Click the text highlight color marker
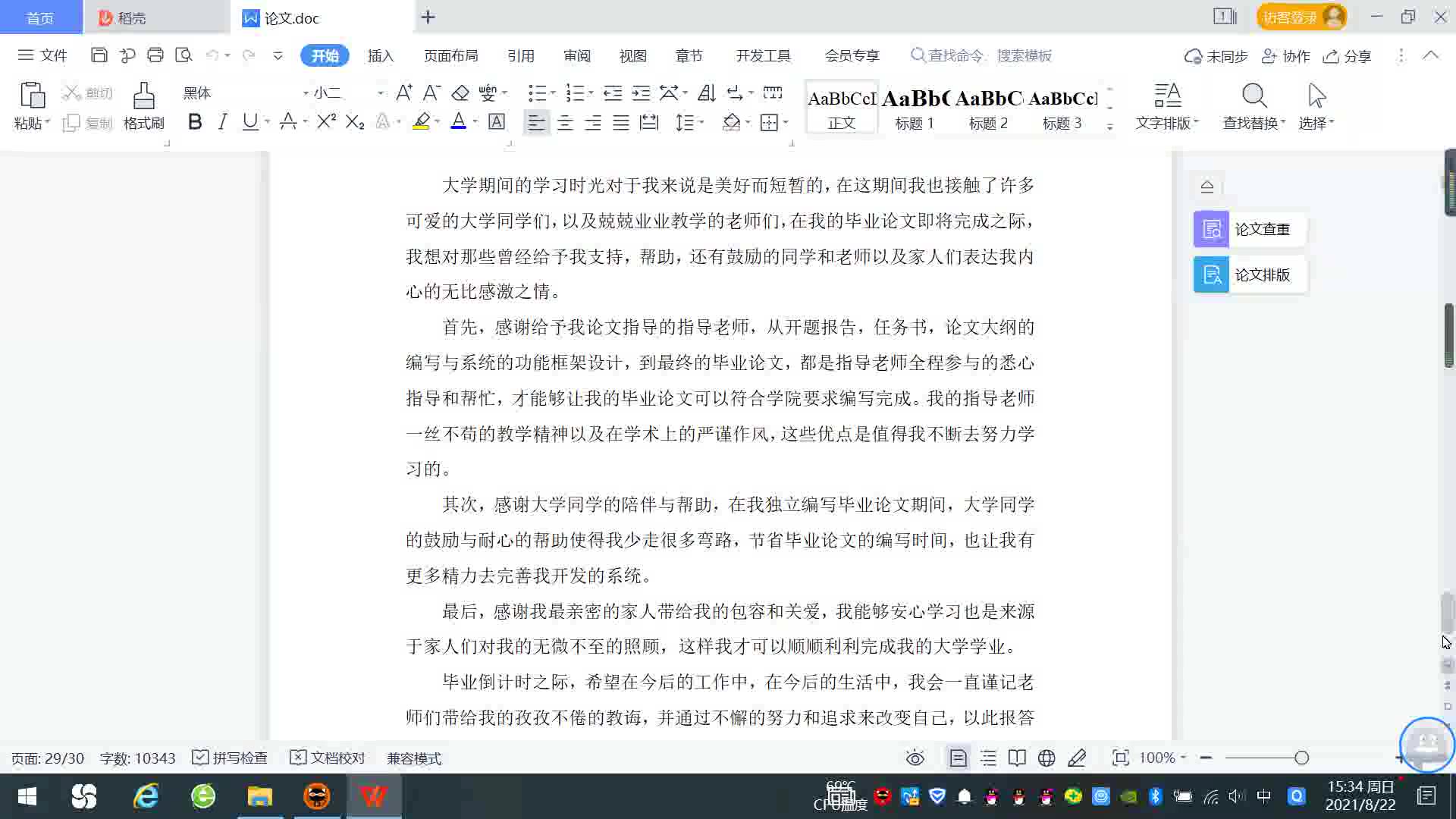Viewport: 1456px width, 819px height. pos(422,122)
